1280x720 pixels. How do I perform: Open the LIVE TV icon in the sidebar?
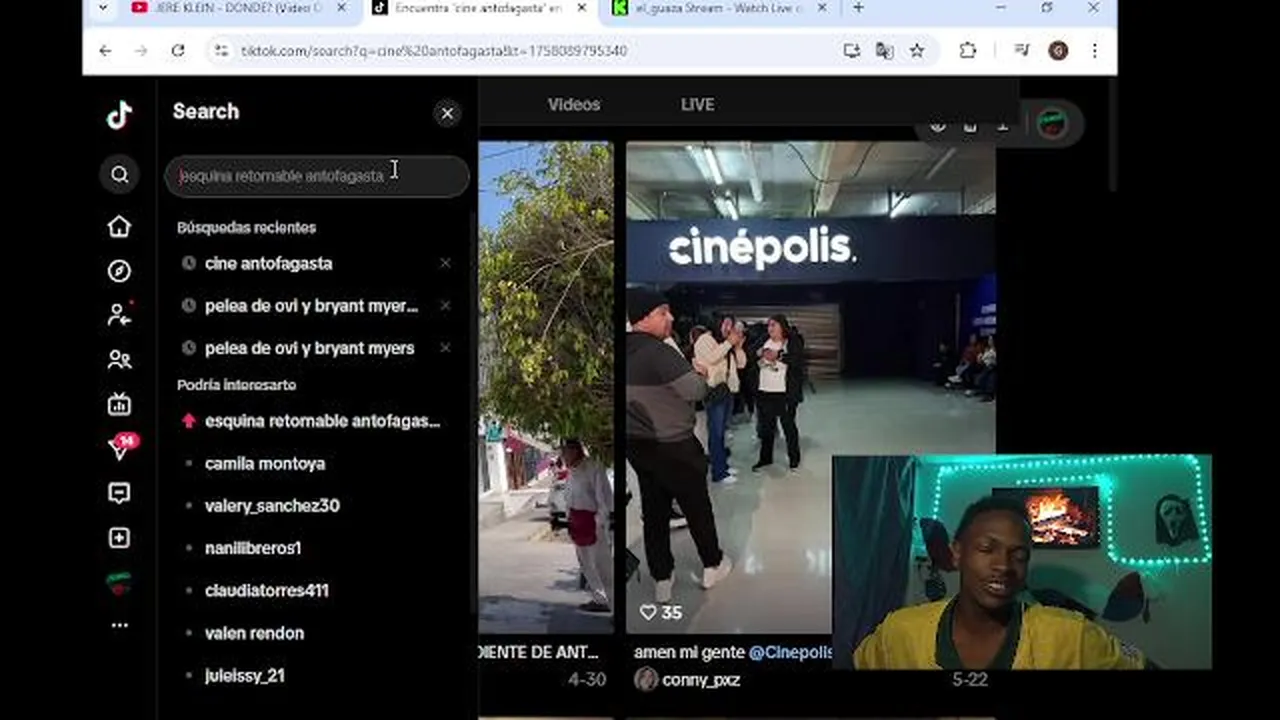119,404
